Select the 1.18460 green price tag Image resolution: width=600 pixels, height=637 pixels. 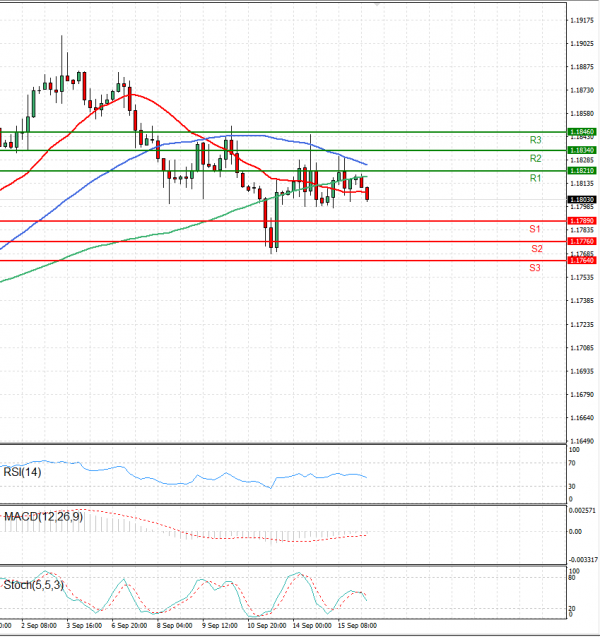click(582, 132)
